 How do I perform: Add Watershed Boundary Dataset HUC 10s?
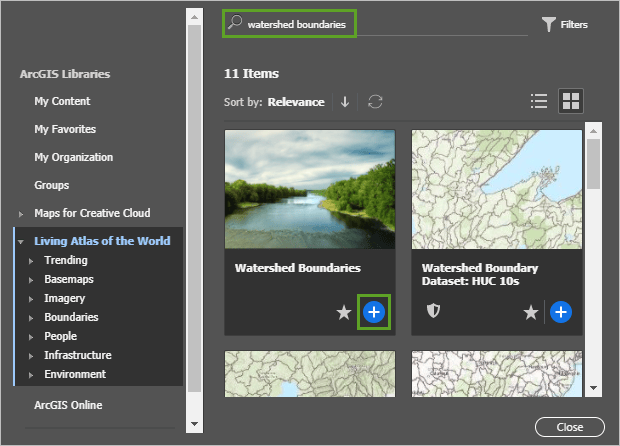561,312
